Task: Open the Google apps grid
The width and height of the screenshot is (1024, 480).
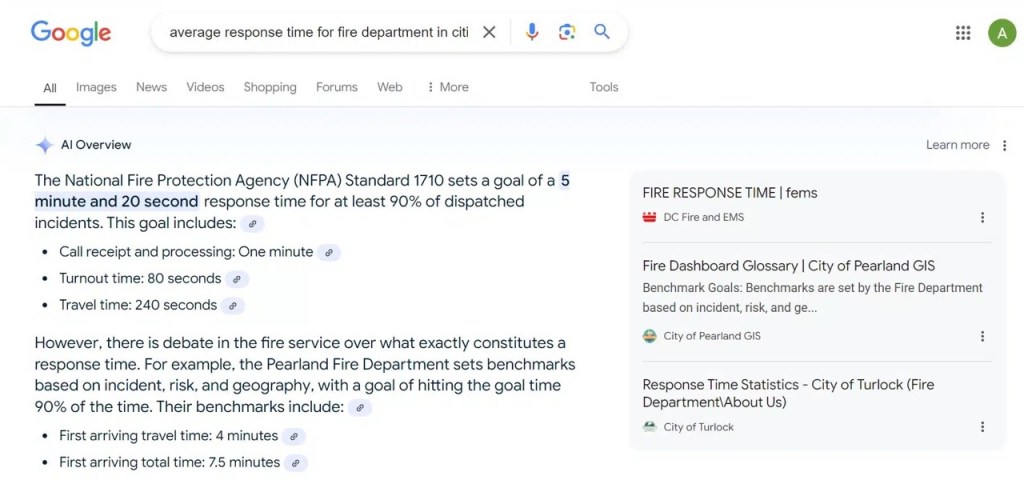Action: point(963,33)
